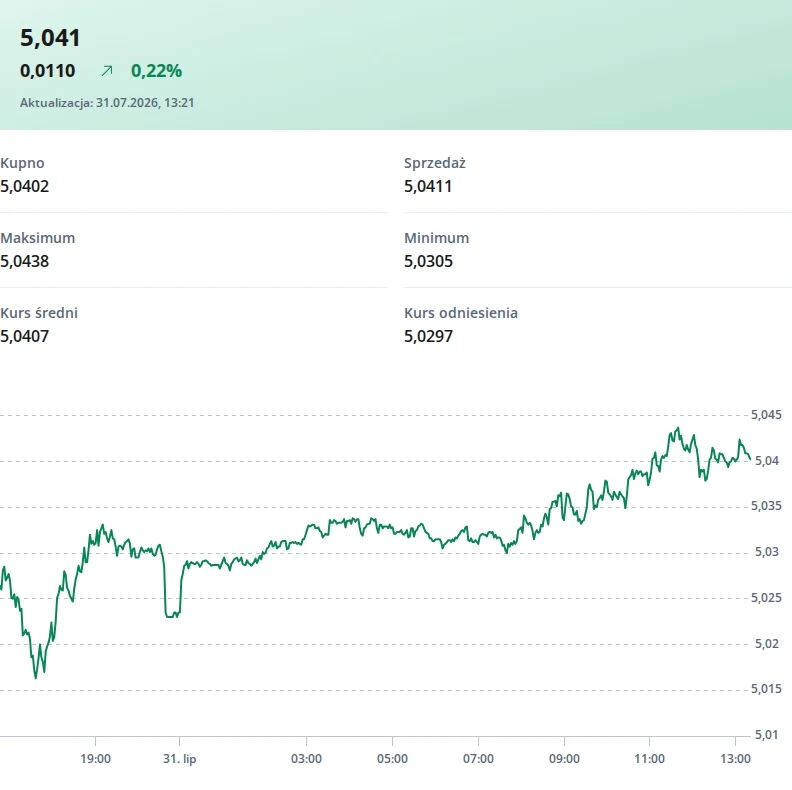Select the current rate value 5,041
This screenshot has width=792, height=790.
pos(50,38)
